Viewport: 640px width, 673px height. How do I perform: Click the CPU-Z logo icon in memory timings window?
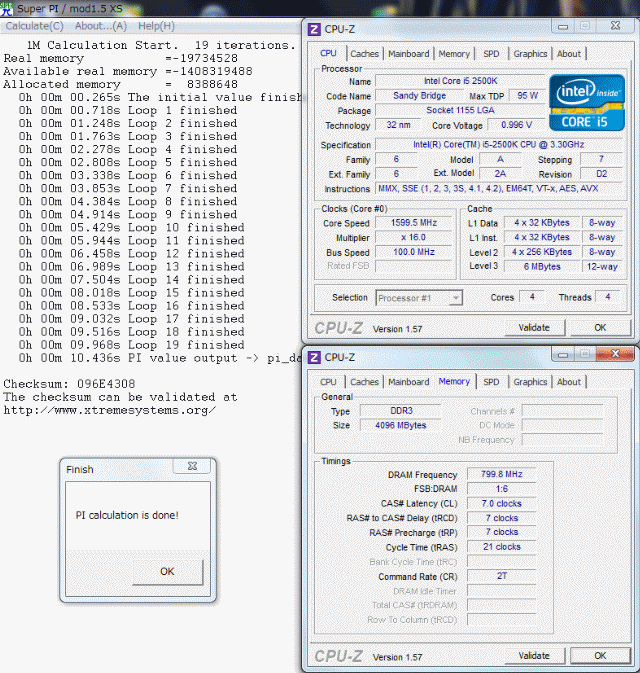pos(315,357)
